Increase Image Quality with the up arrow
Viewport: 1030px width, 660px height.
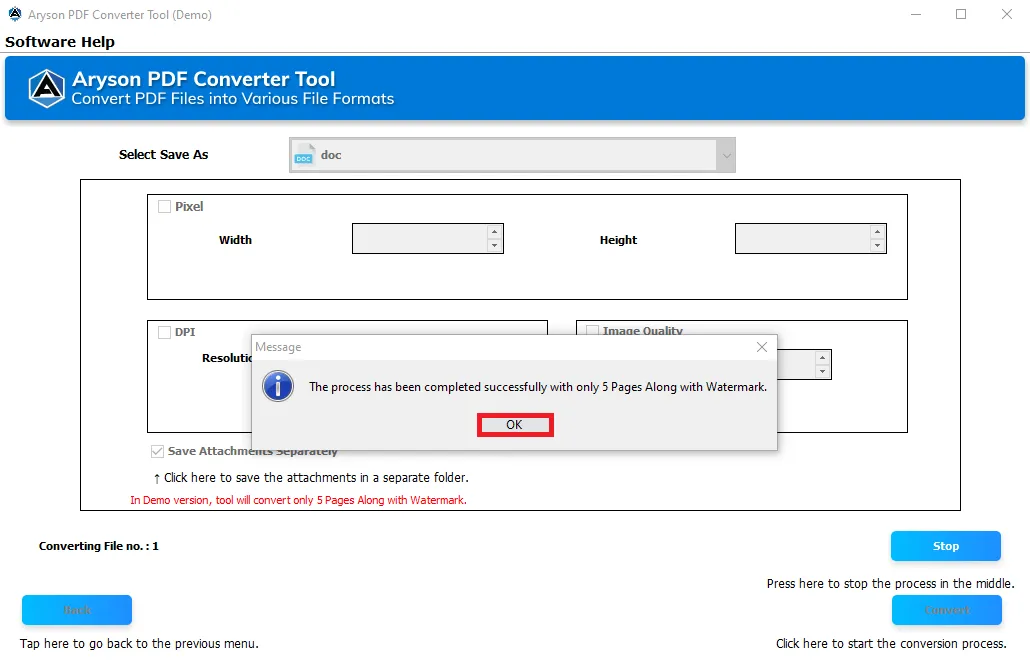(822, 358)
